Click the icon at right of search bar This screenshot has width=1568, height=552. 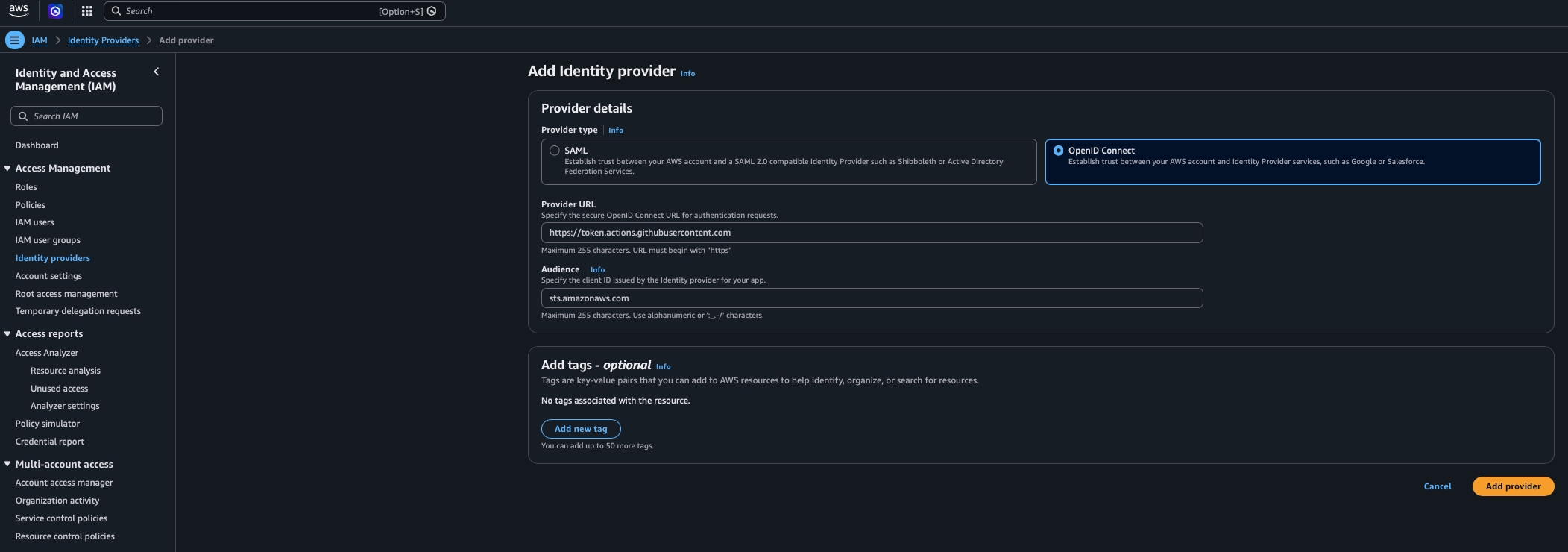432,11
